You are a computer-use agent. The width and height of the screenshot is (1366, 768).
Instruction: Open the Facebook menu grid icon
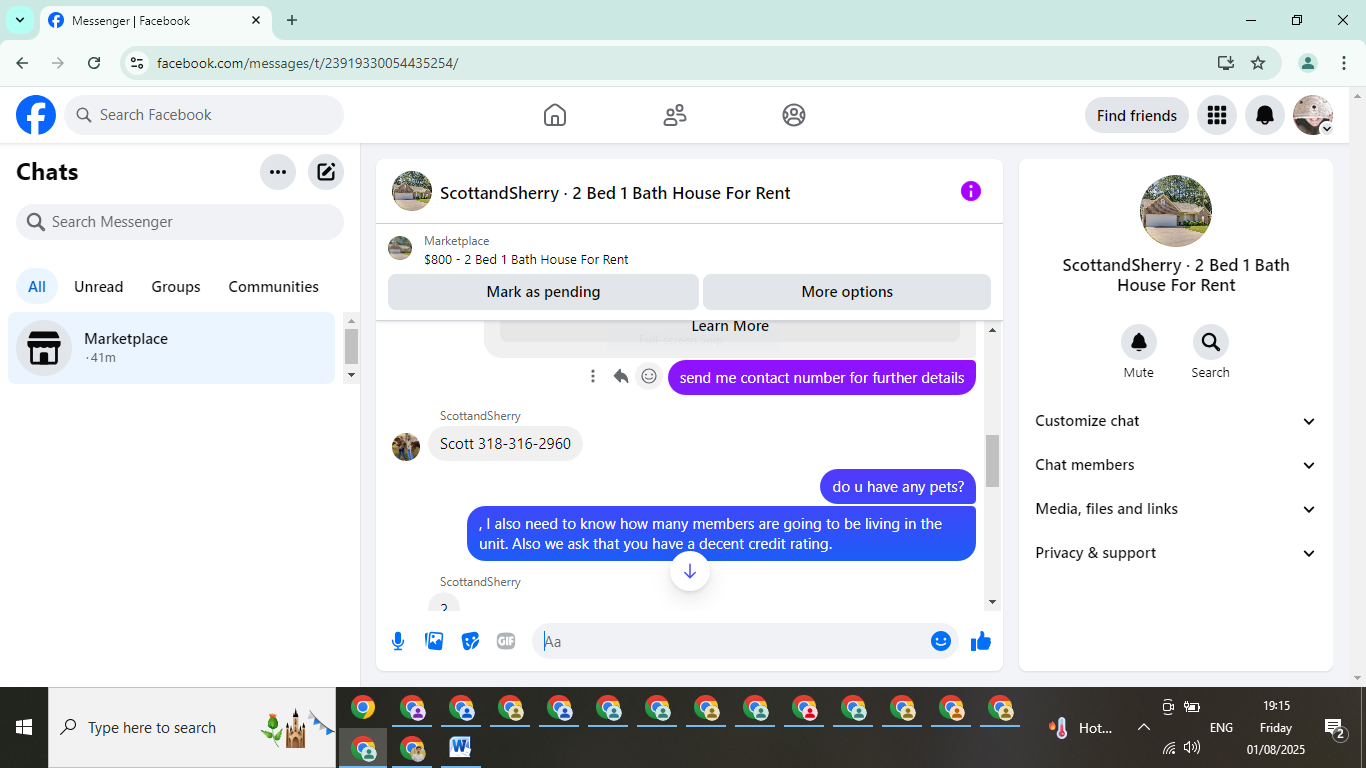coord(1217,115)
